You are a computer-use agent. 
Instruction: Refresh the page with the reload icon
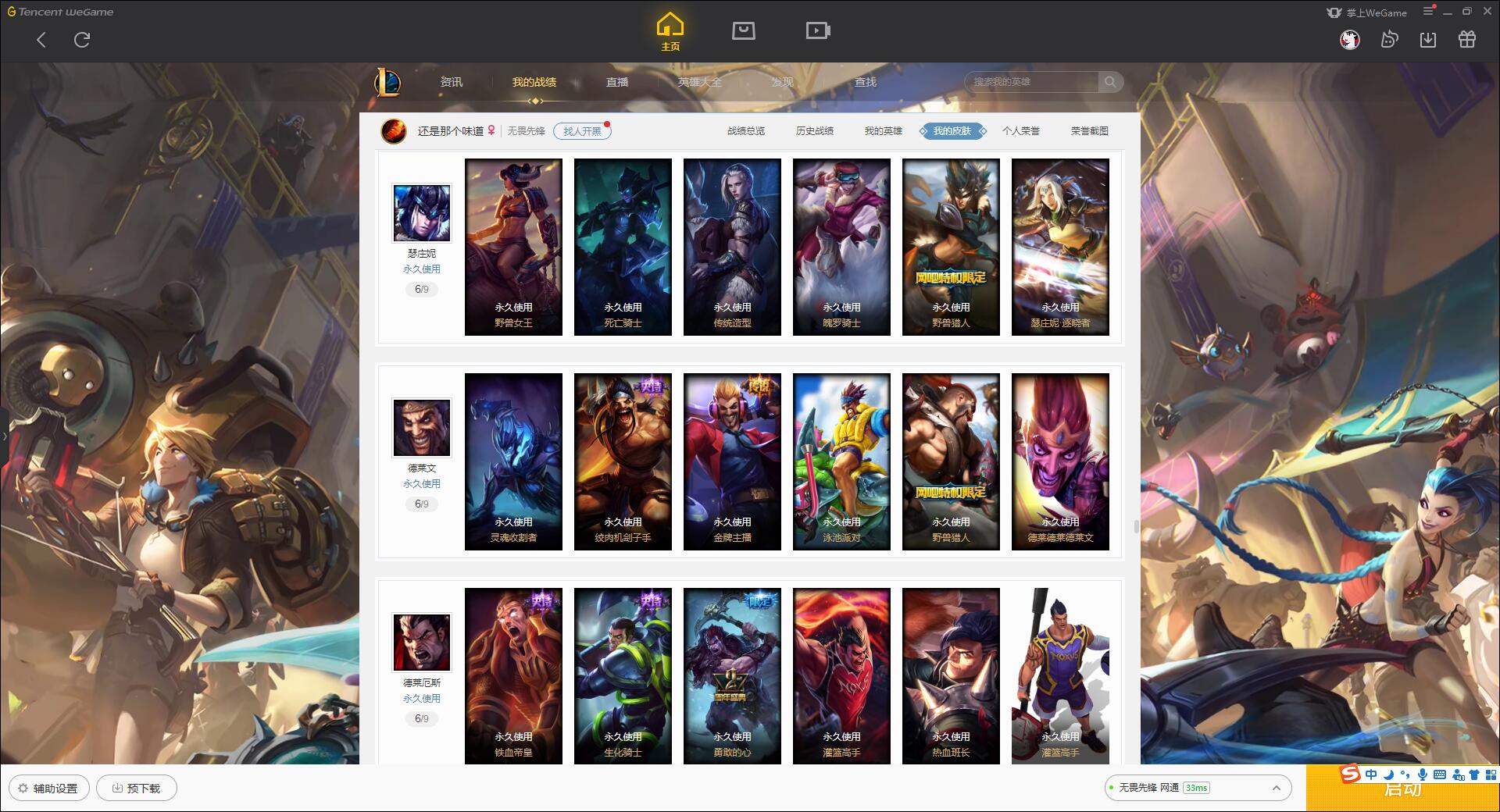click(82, 40)
